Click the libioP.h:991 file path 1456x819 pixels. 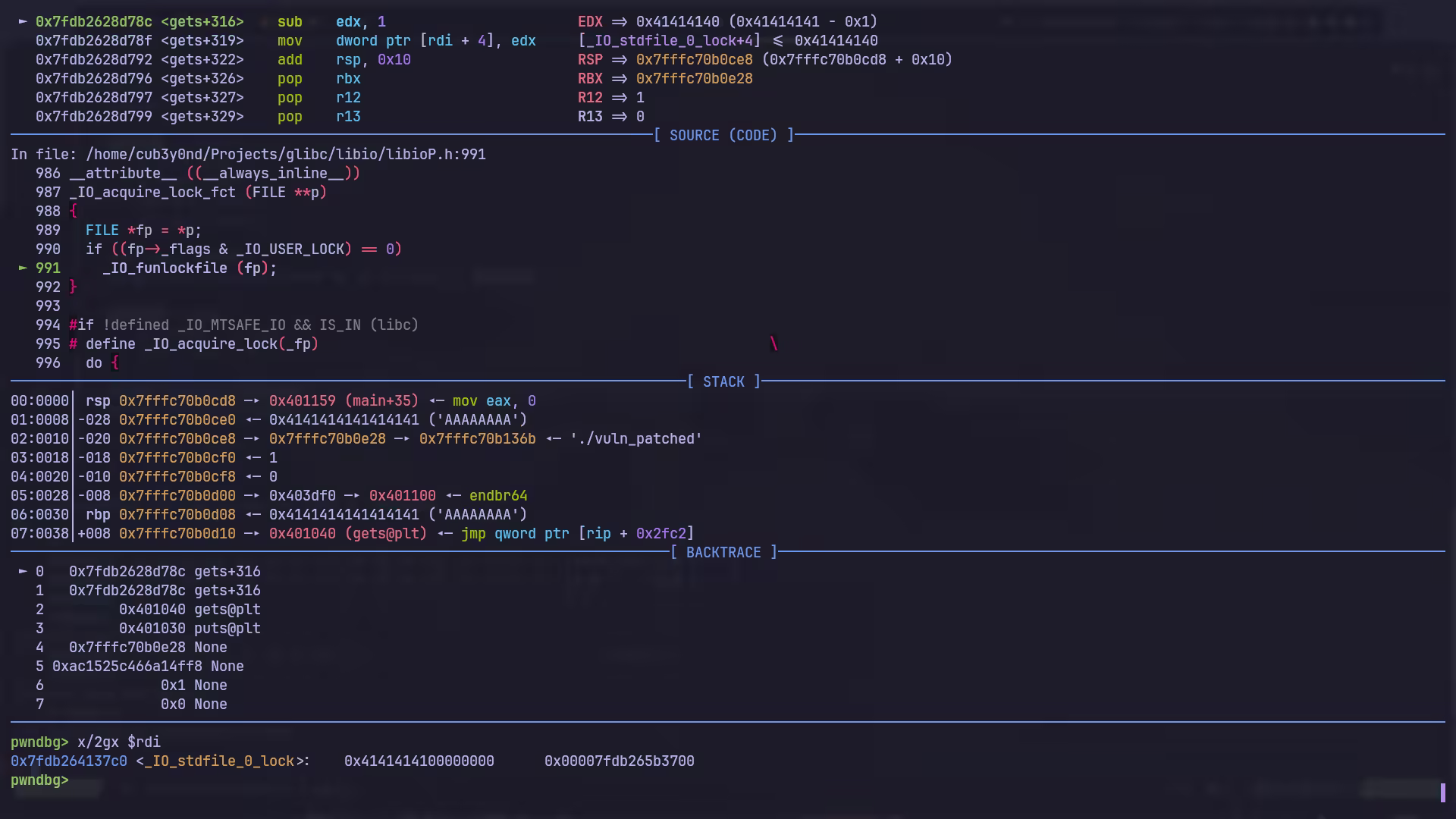point(285,155)
